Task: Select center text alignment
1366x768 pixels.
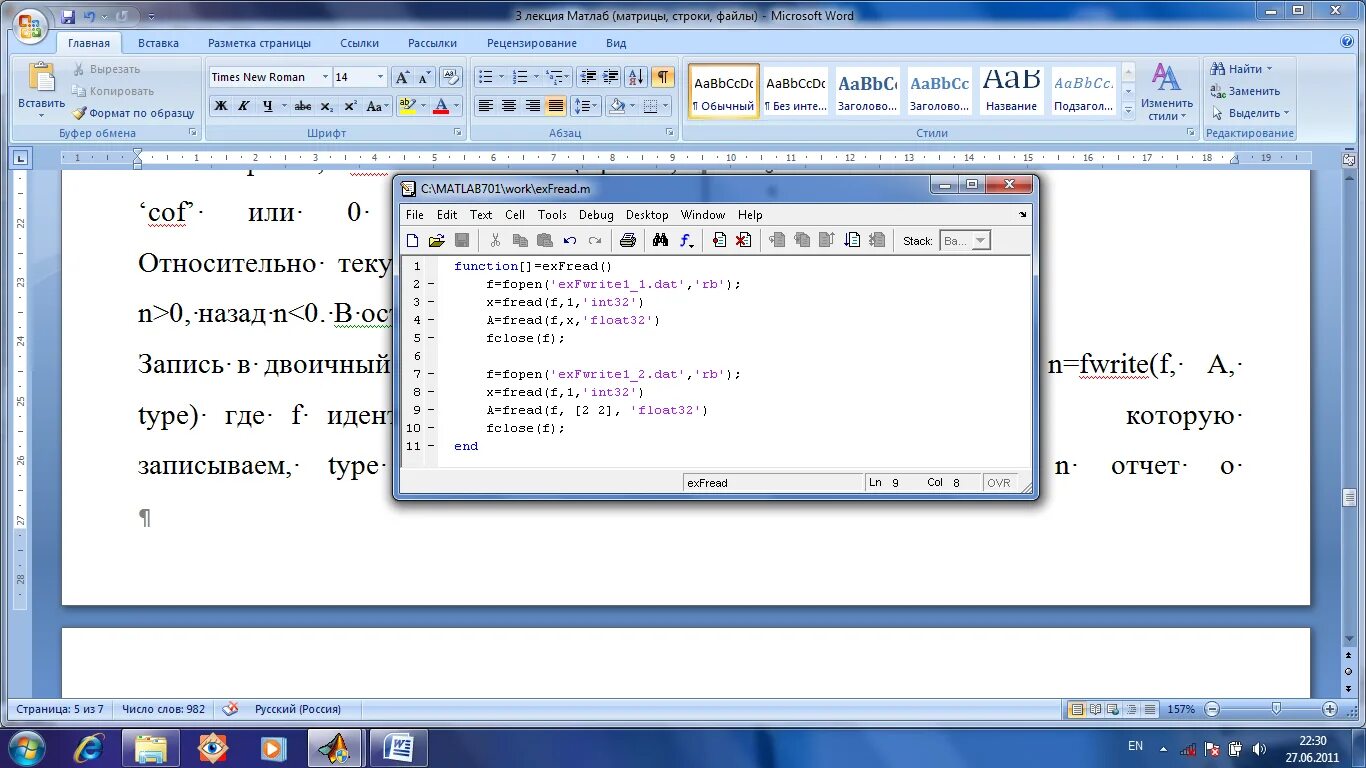Action: pos(509,106)
